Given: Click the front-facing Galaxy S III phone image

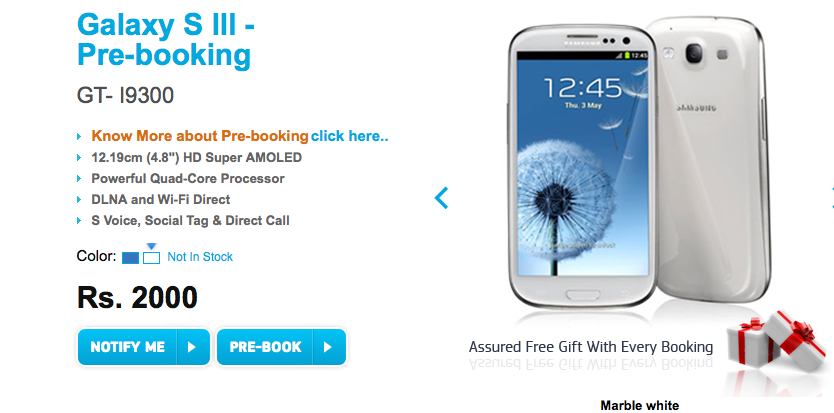Looking at the screenshot, I should (580, 165).
